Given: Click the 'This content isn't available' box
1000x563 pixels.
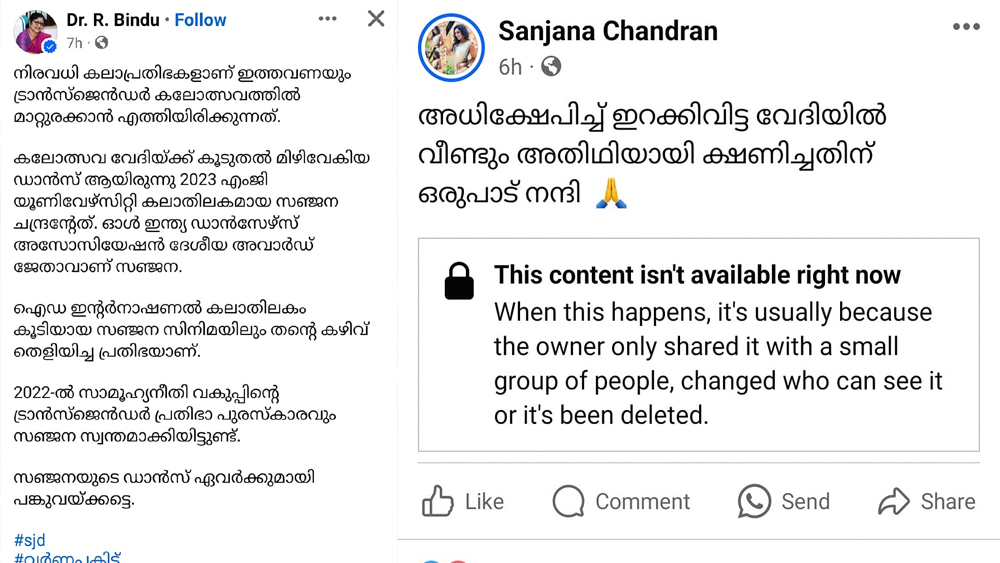Looking at the screenshot, I should pos(698,345).
